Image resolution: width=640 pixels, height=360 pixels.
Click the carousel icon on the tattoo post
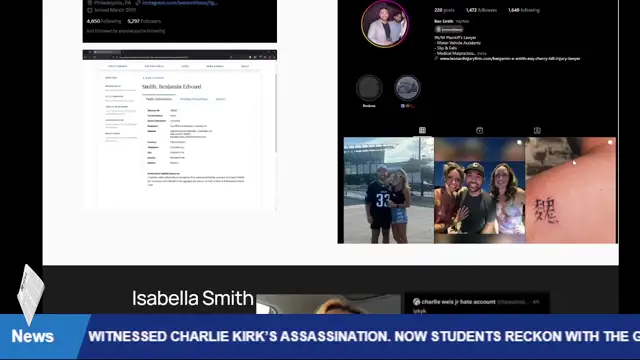pos(610,142)
